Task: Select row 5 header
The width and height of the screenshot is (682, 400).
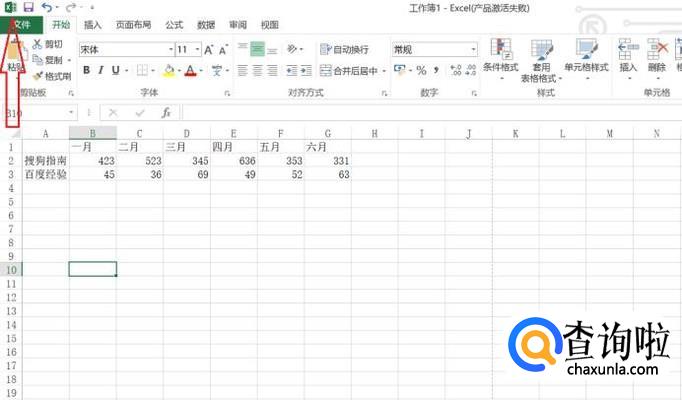Action: [11, 202]
